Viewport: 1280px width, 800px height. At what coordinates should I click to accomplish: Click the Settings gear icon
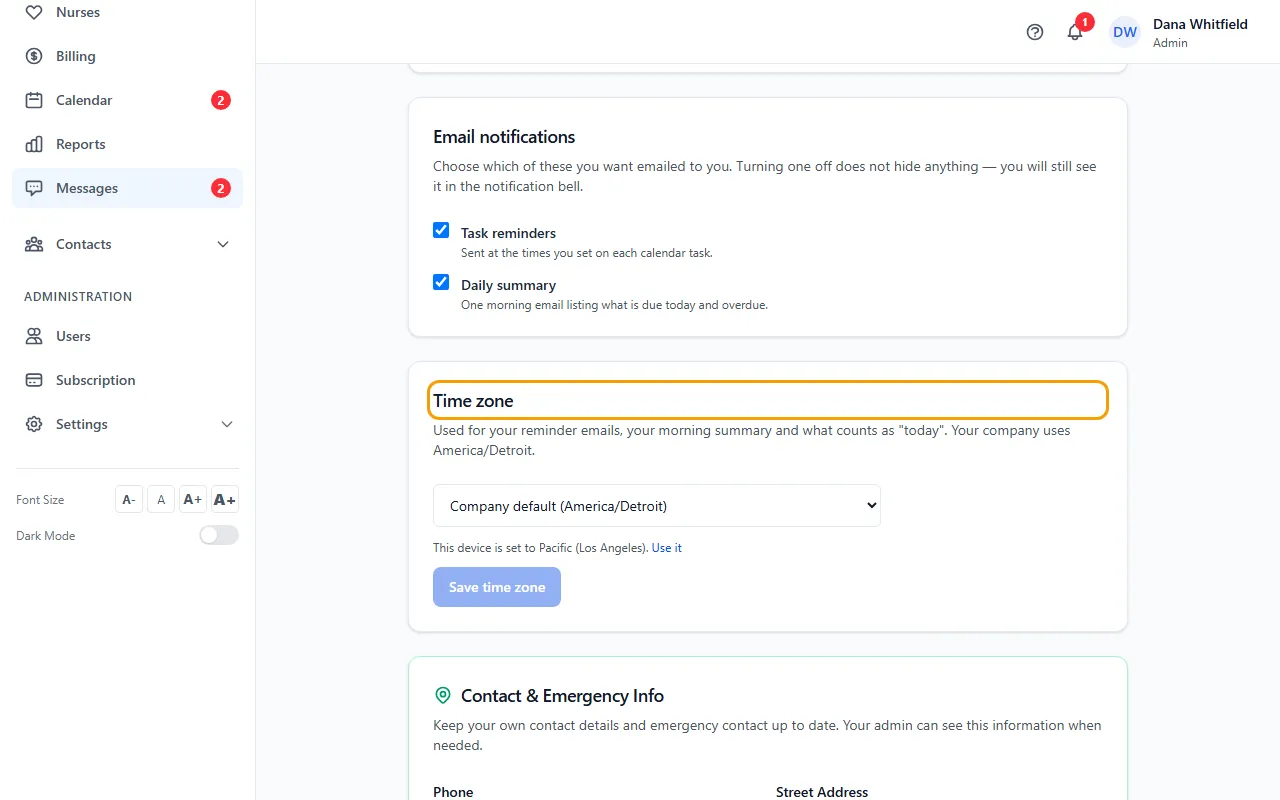(x=34, y=424)
